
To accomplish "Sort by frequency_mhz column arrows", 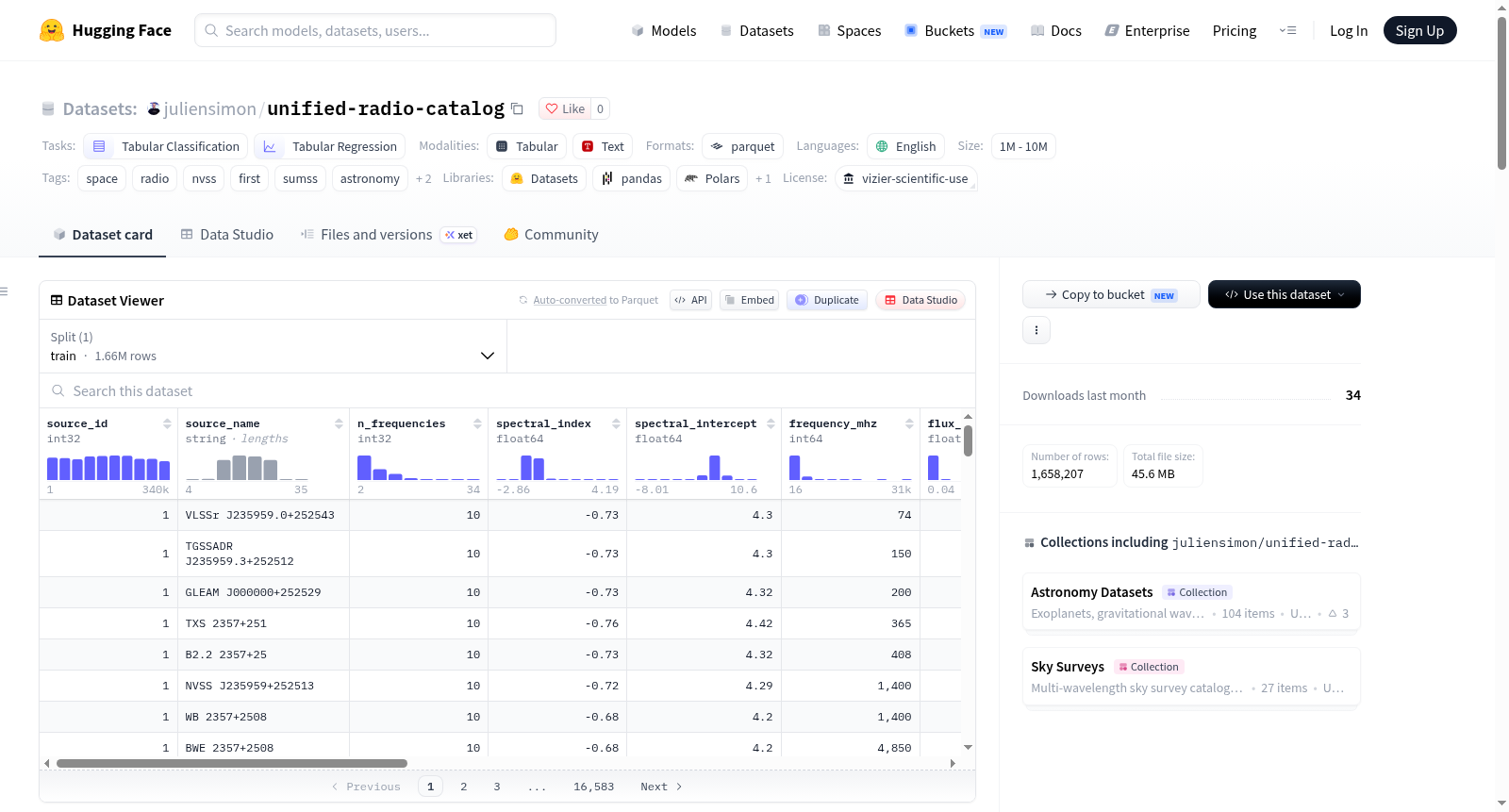I will click(909, 423).
